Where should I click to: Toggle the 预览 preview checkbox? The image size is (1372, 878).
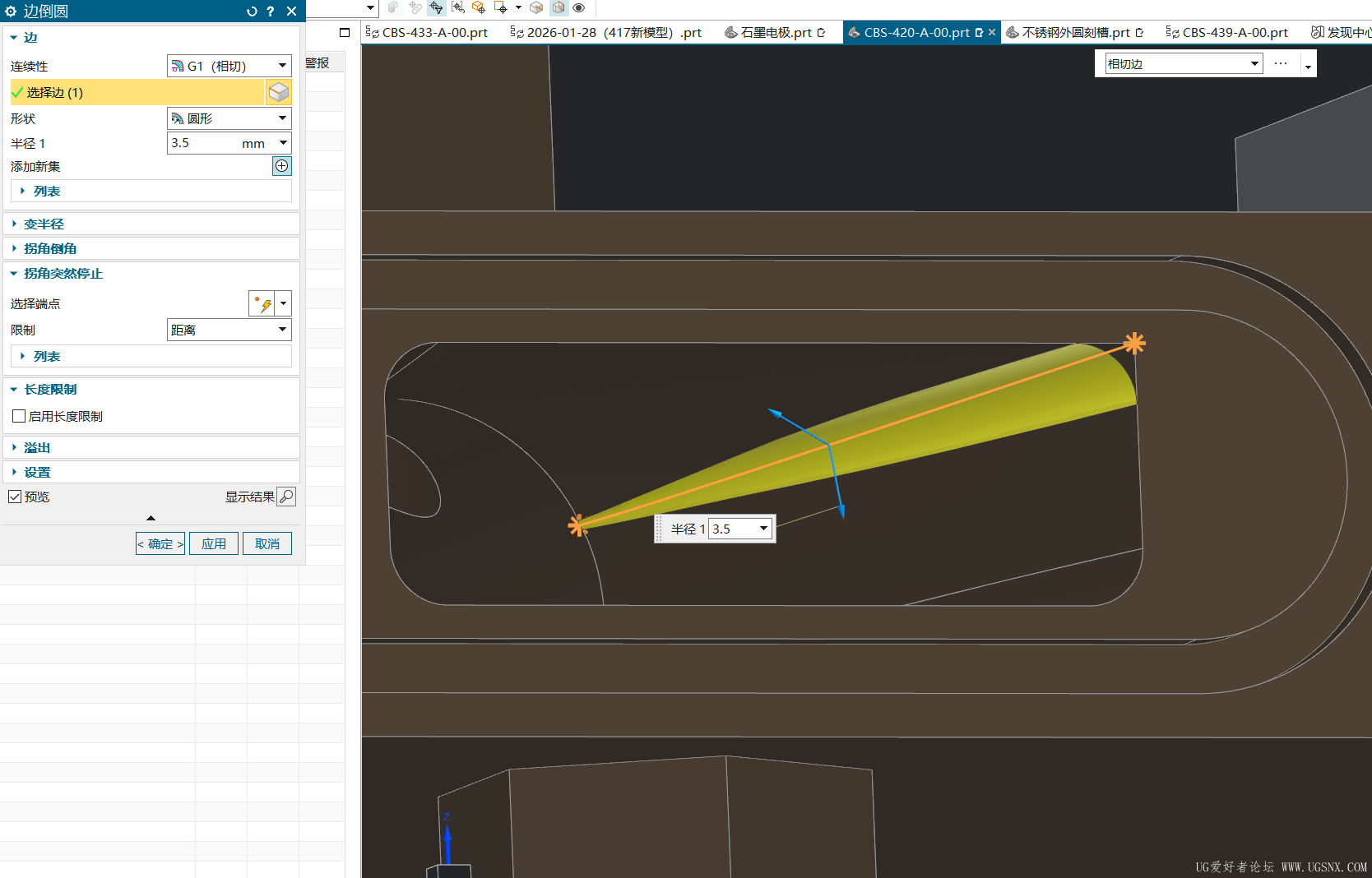tap(16, 497)
